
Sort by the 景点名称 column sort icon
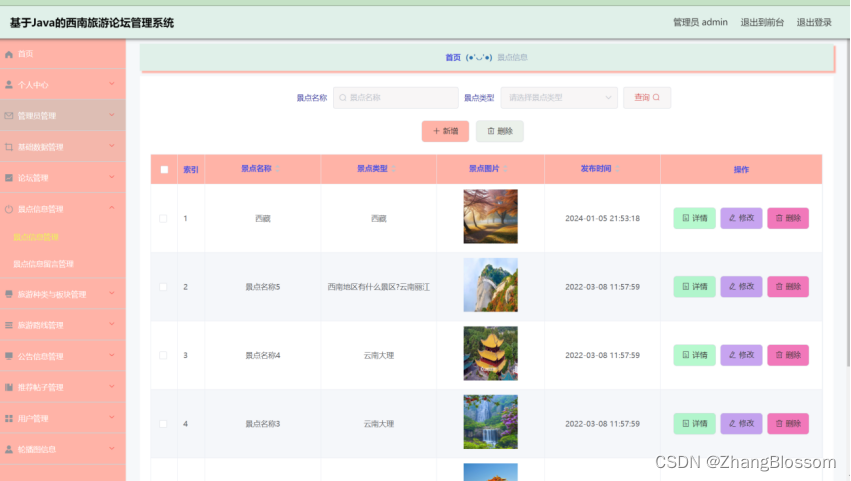[278, 169]
